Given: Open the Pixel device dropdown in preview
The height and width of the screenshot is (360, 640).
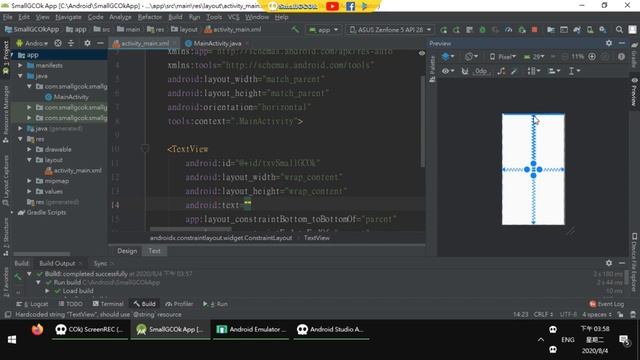Looking at the screenshot, I should click(x=502, y=57).
